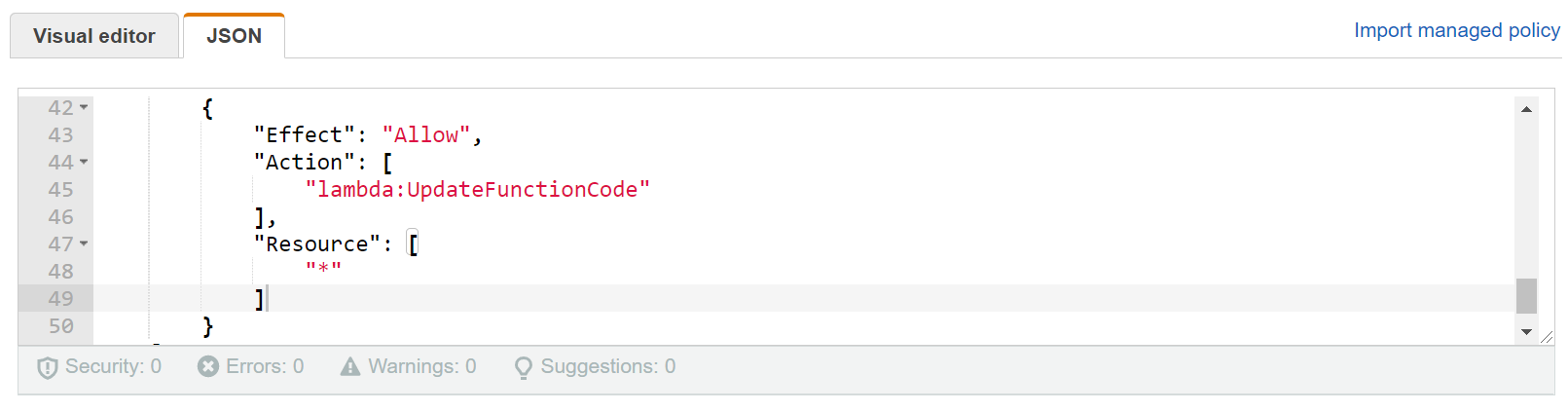Place cursor on the lambda:UpdateFunctionCode string
This screenshot has width=1568, height=412.
(x=477, y=189)
